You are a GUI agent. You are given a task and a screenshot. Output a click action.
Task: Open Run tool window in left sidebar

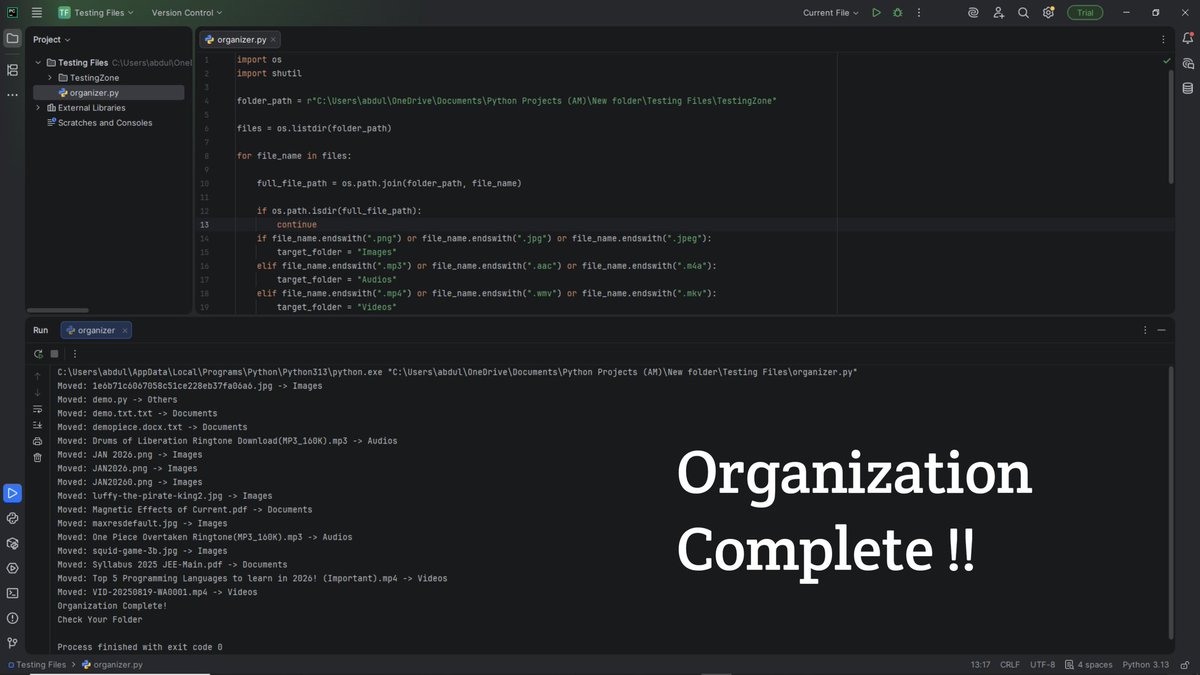click(12, 493)
